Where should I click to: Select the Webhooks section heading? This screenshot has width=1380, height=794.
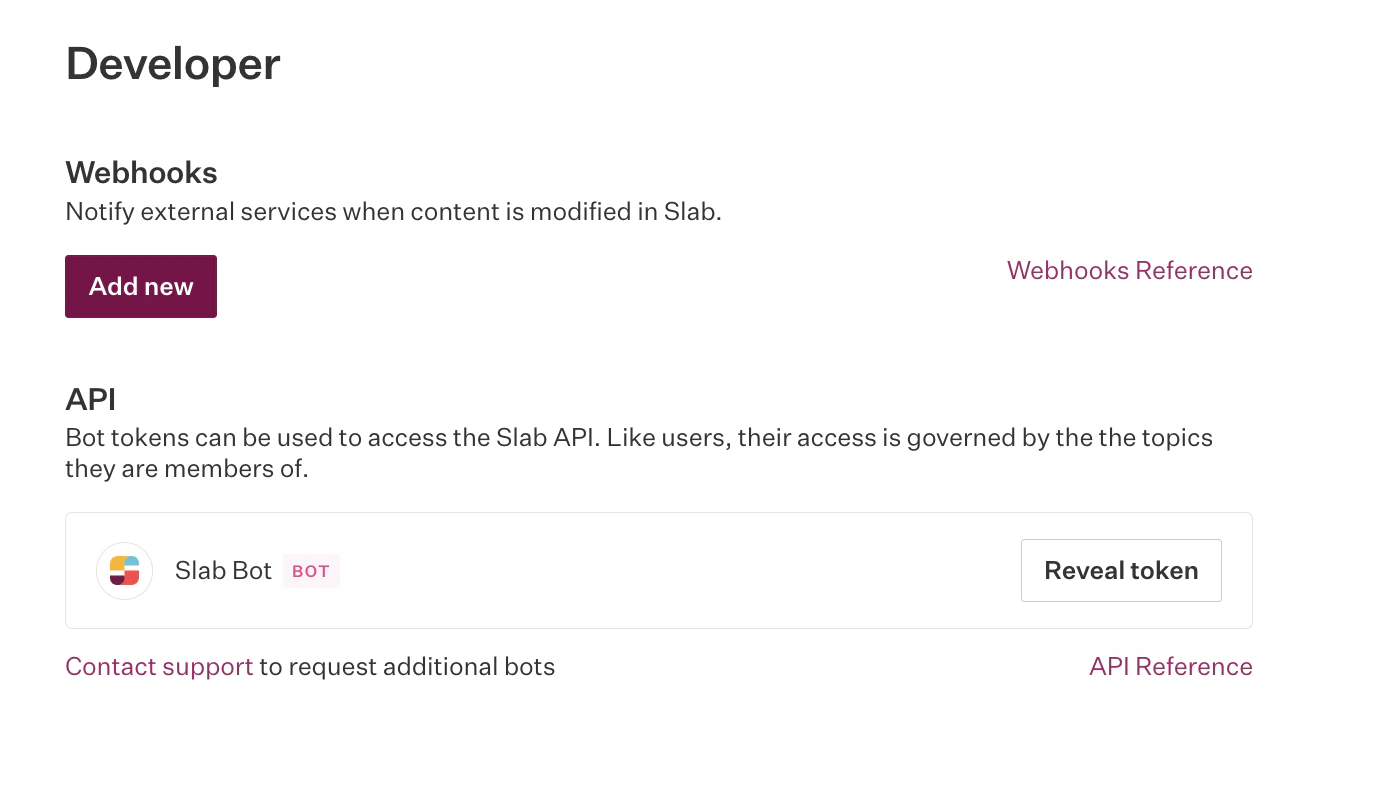141,172
